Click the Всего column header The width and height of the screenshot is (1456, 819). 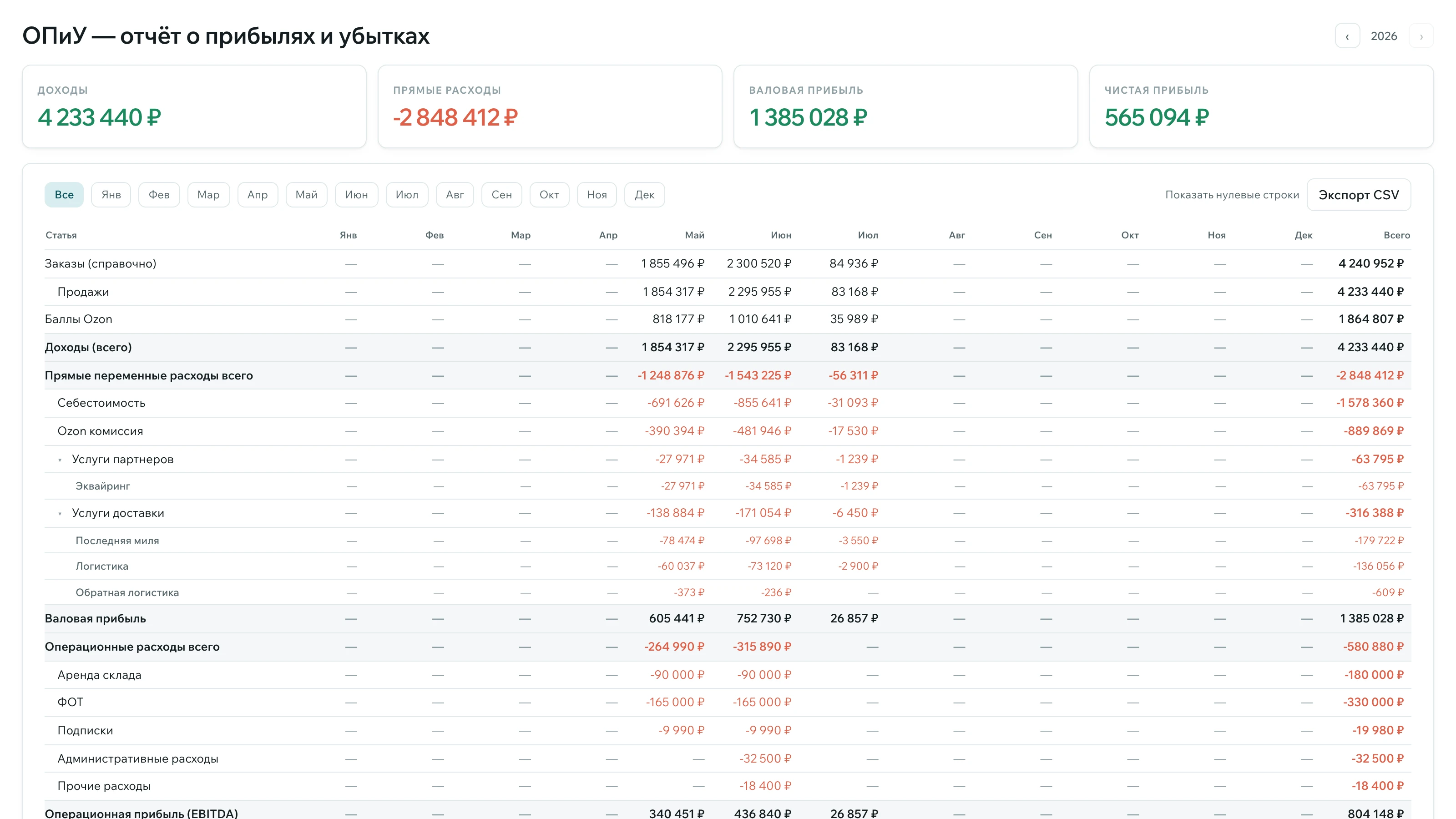tap(1397, 235)
